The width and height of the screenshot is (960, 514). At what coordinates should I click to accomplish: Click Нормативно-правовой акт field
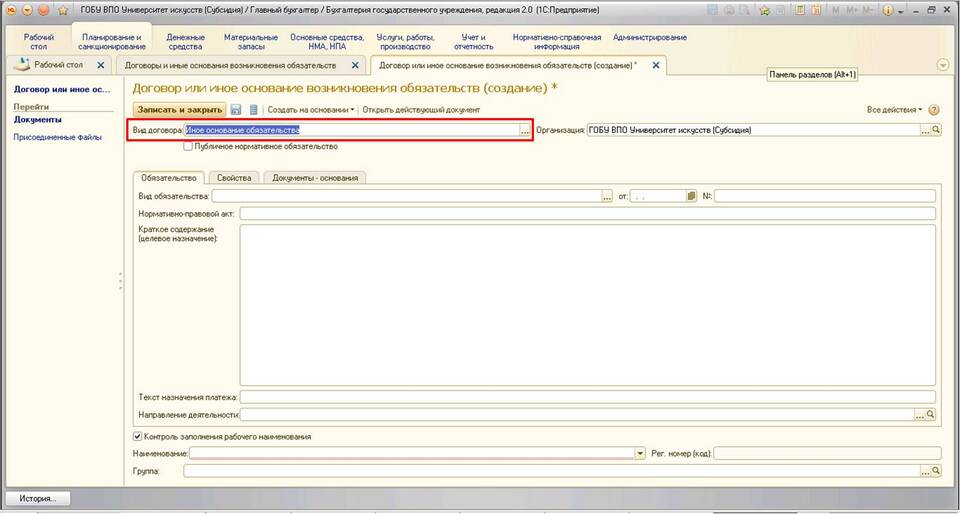coord(588,214)
